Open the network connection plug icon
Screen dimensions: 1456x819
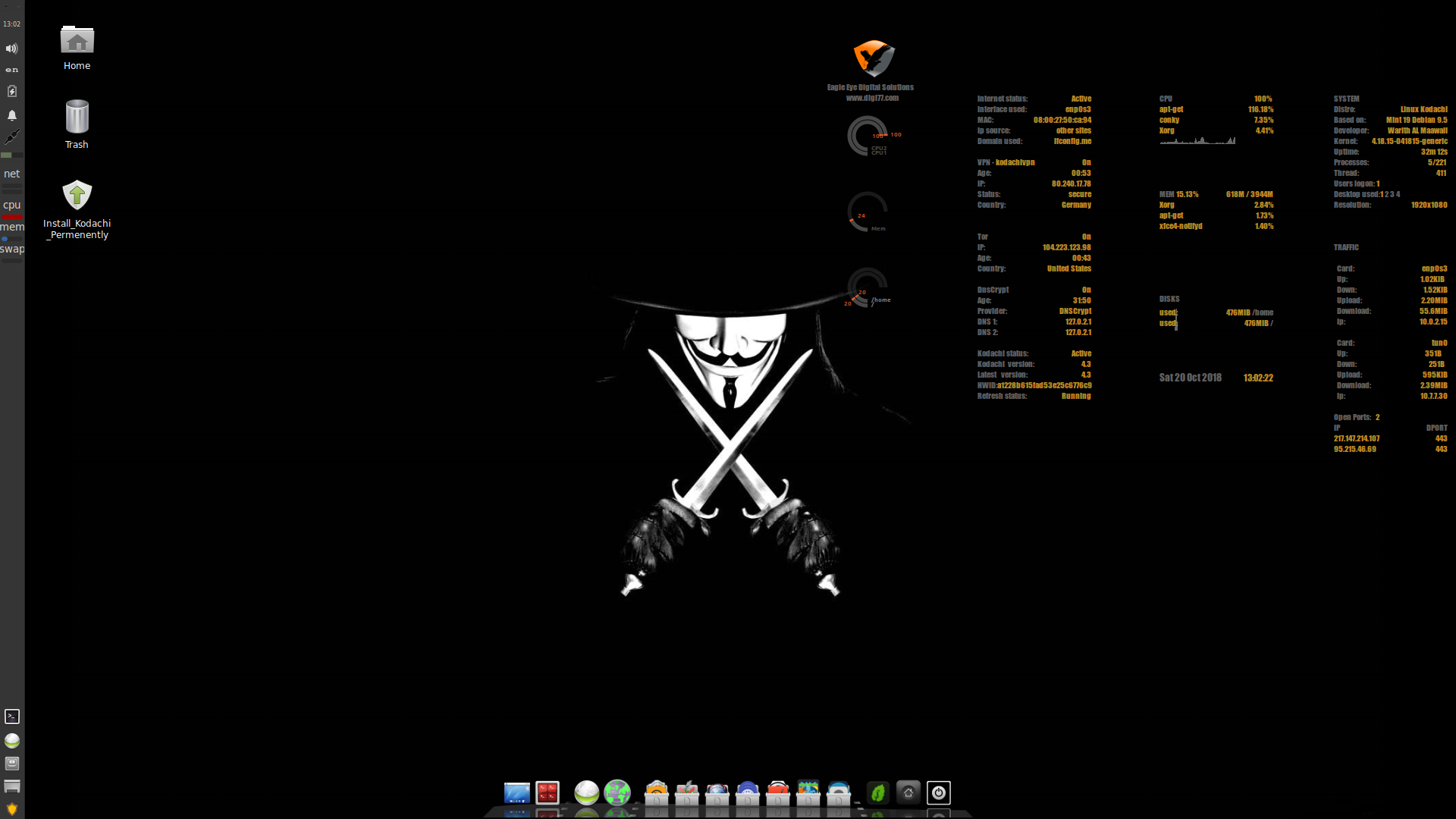point(11,137)
